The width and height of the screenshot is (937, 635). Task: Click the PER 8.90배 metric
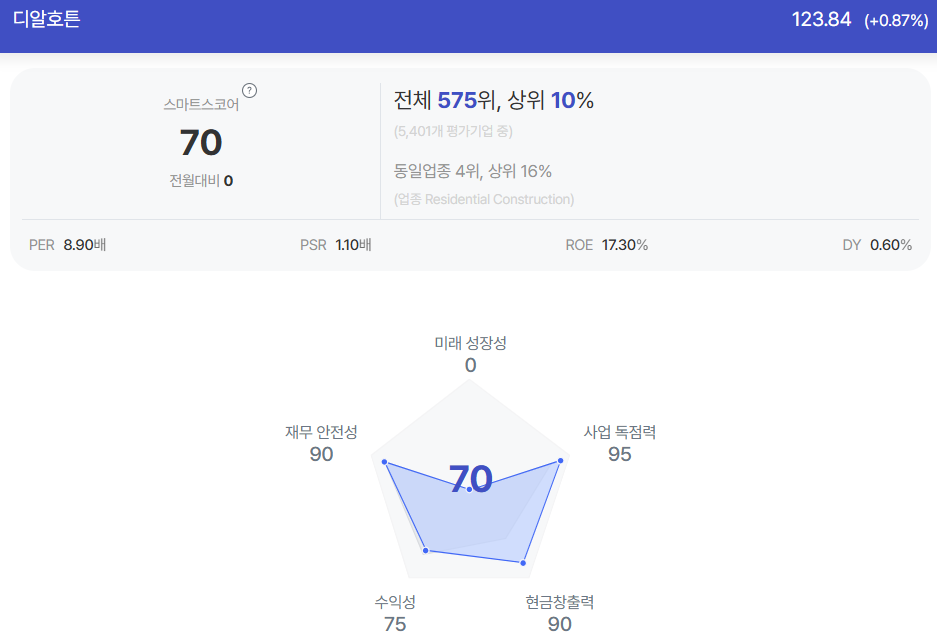click(68, 245)
